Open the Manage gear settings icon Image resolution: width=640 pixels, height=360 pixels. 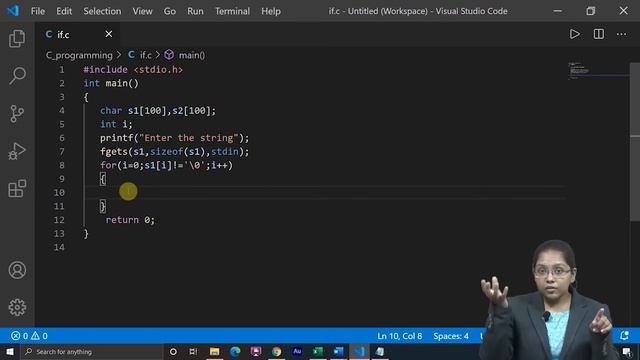[x=17, y=307]
